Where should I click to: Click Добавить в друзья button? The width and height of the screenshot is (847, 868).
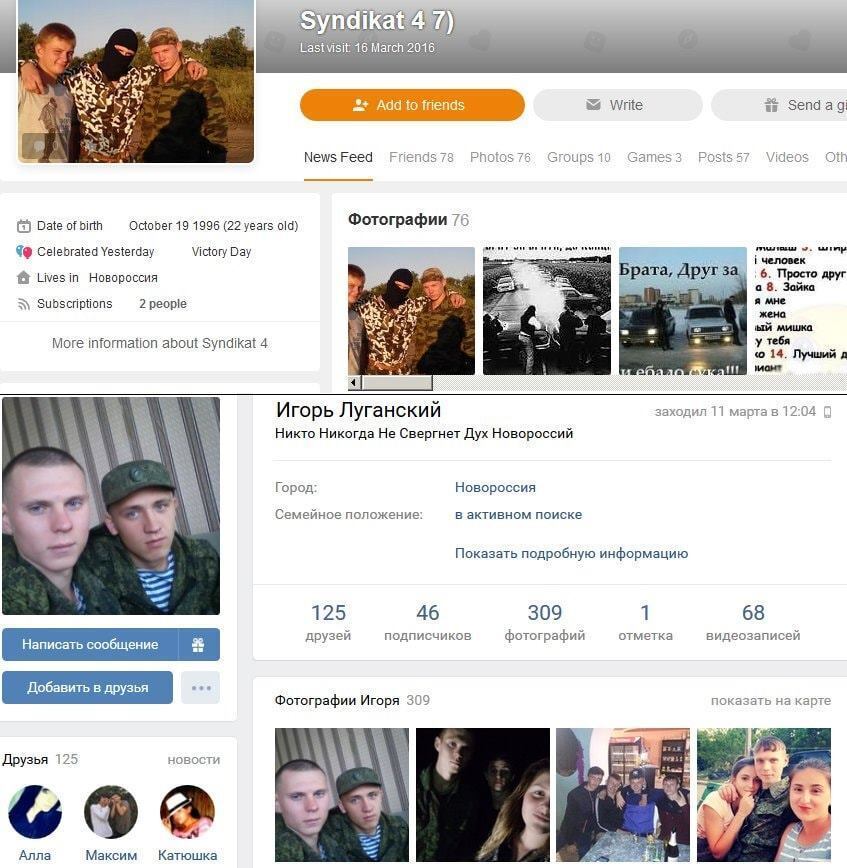click(87, 688)
